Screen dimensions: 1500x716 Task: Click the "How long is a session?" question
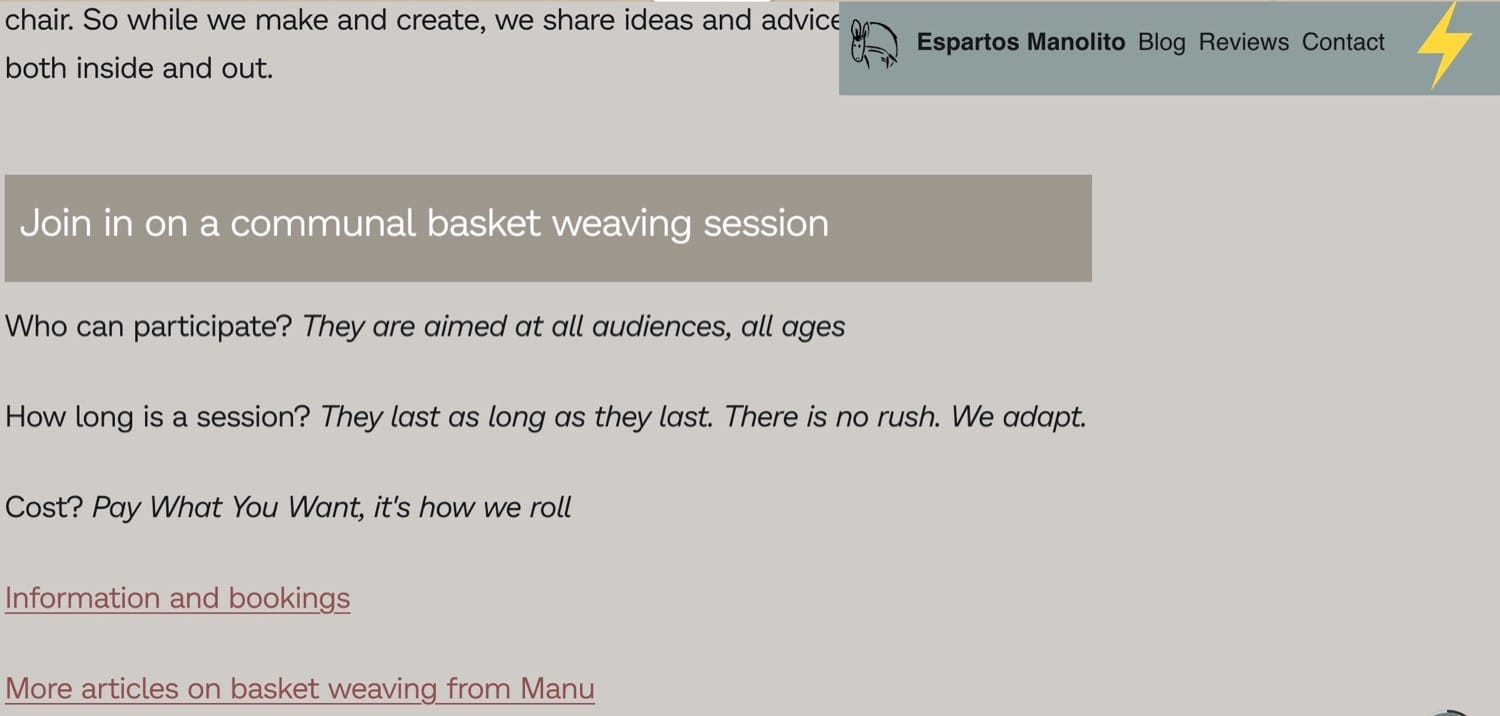(x=158, y=416)
